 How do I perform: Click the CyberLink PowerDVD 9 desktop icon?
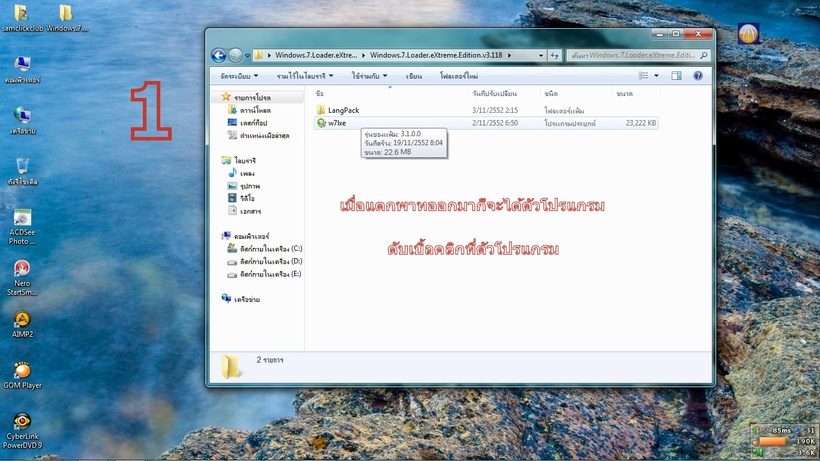click(22, 431)
